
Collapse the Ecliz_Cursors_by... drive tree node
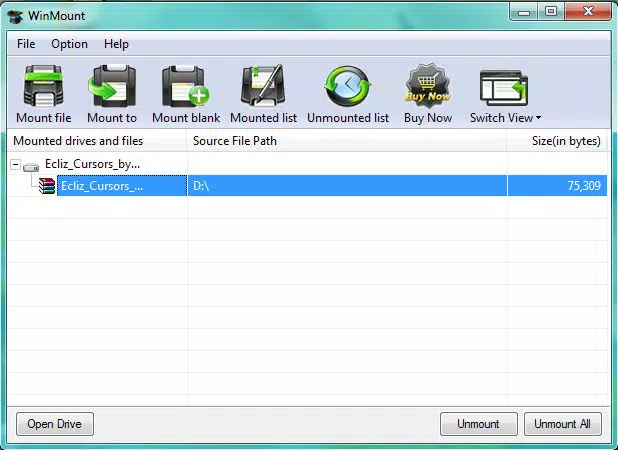[15, 164]
